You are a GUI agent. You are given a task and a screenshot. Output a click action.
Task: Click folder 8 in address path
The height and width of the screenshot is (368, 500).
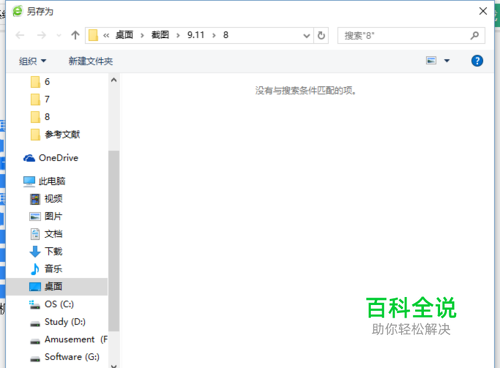[x=226, y=35]
